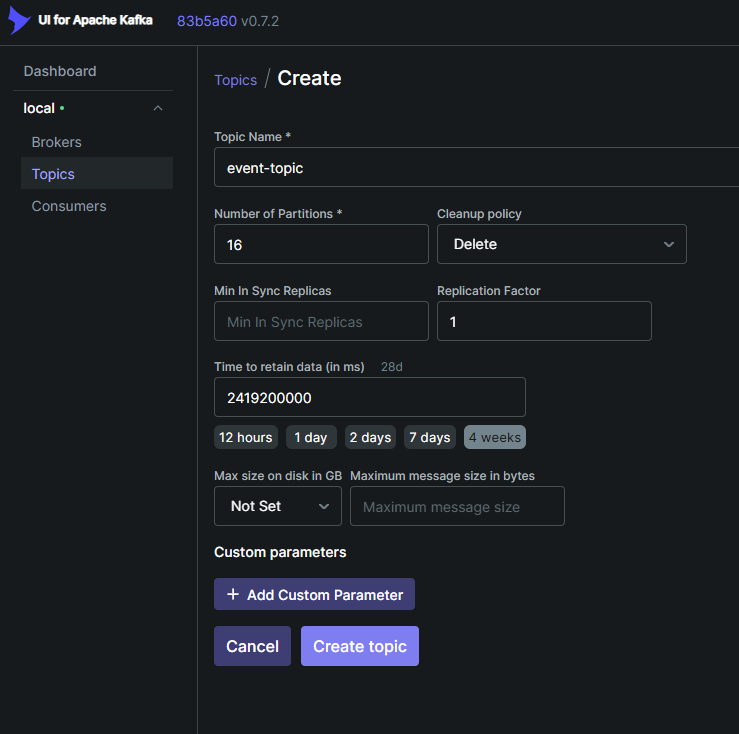The height and width of the screenshot is (734, 739).
Task: Click the 28d retention hint text
Action: point(392,367)
